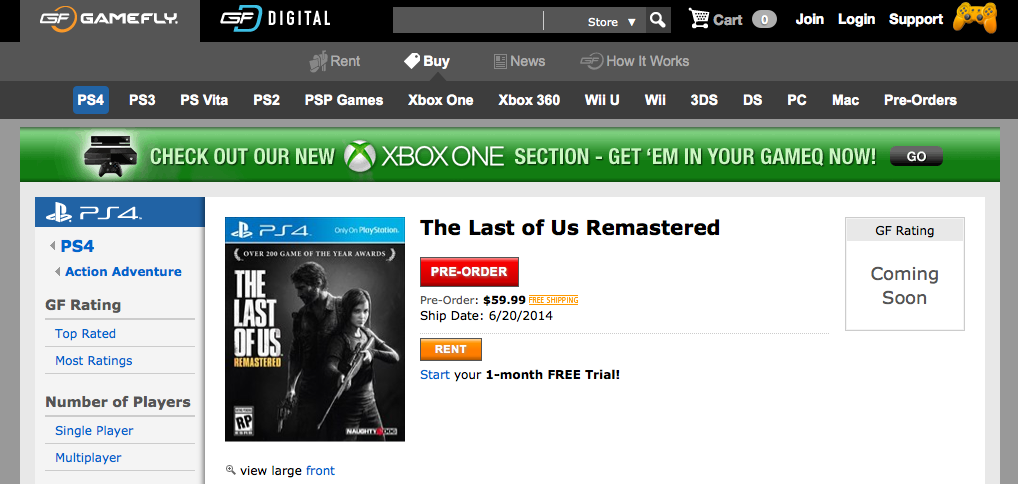Viewport: 1018px width, 484px height.
Task: Open the Top Rated filter link
Action: (x=85, y=334)
